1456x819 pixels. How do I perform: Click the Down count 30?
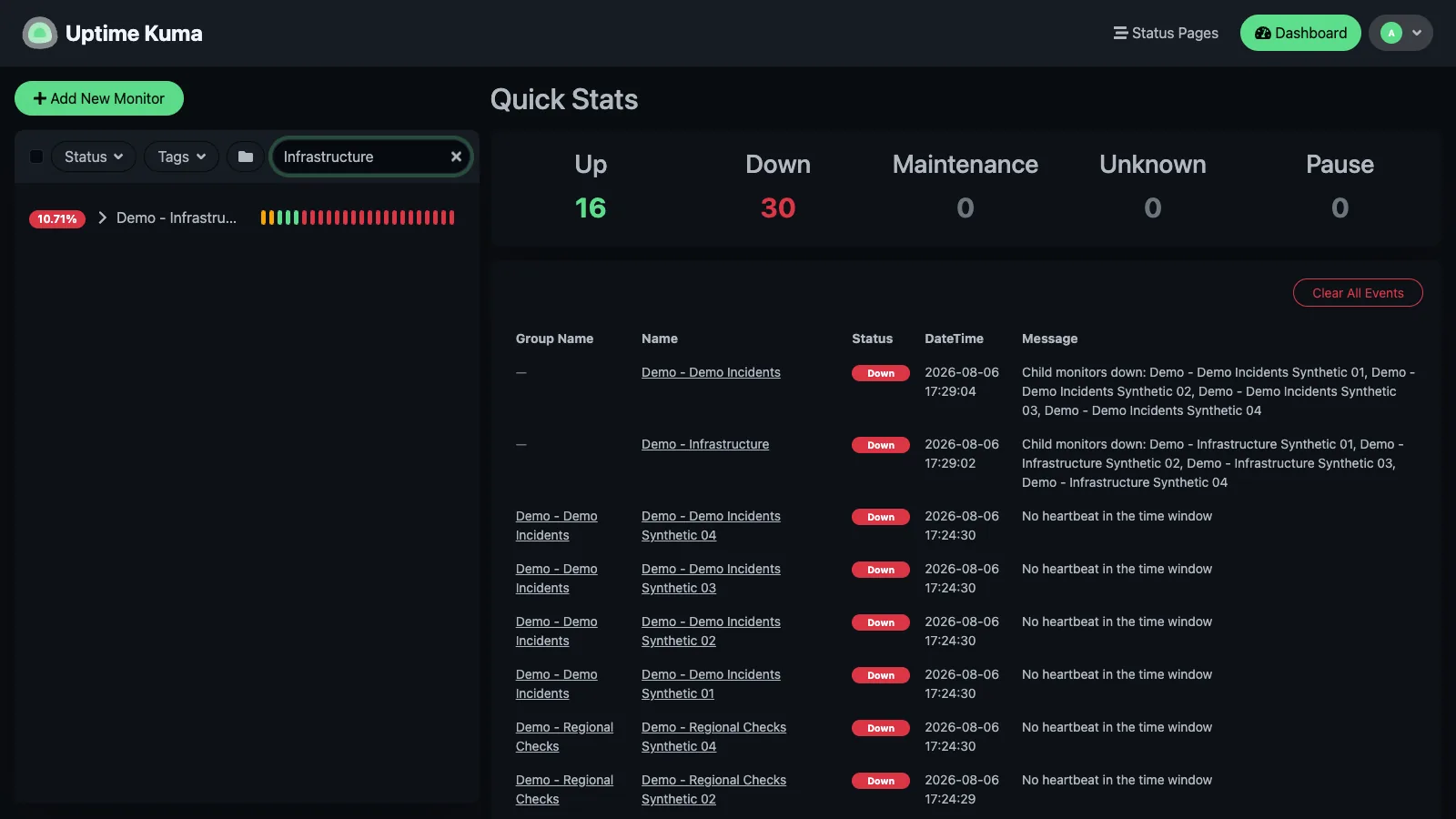(x=778, y=208)
